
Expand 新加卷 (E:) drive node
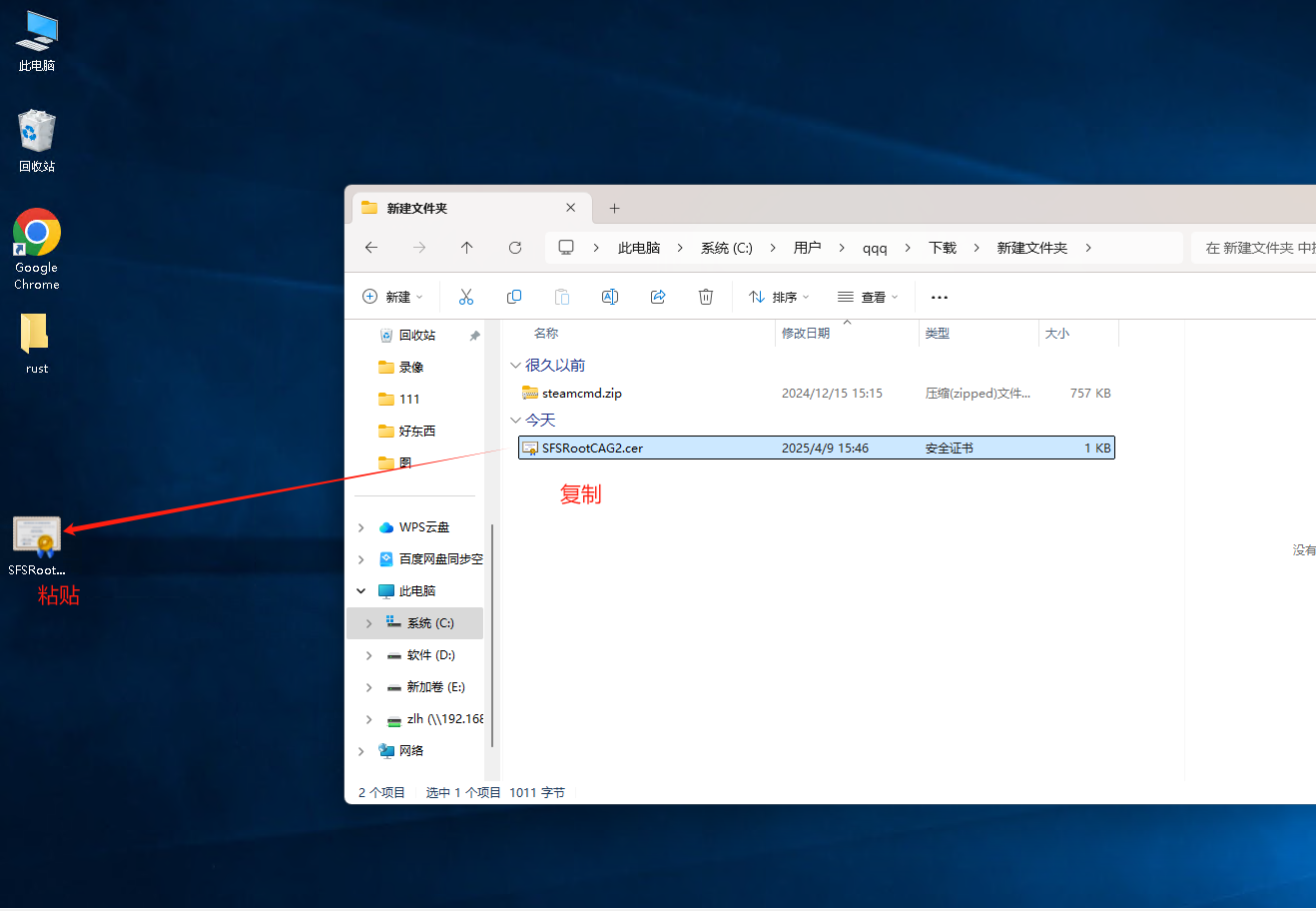[x=369, y=687]
